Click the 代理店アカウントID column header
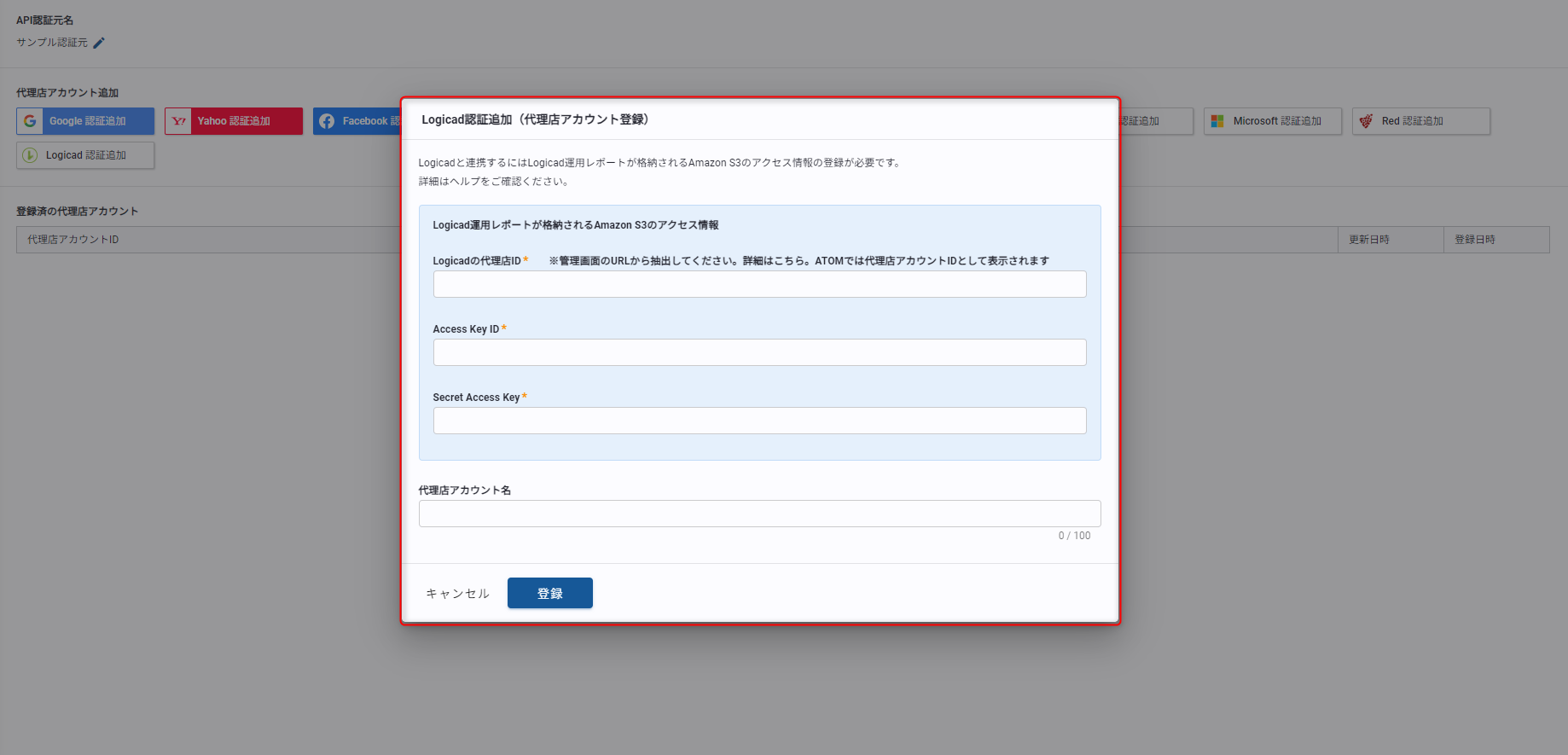 click(73, 240)
